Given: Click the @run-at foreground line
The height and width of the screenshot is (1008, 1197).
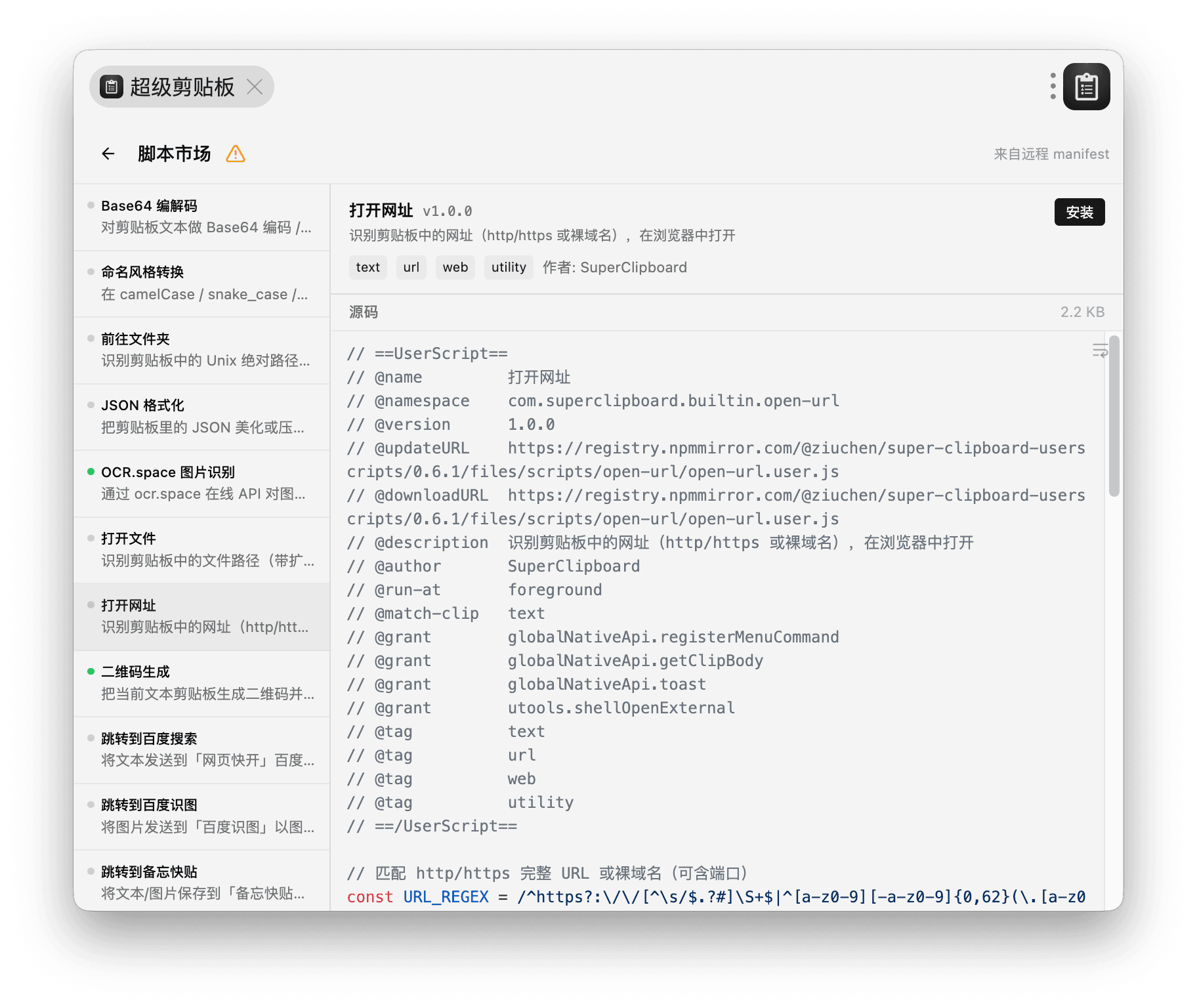Looking at the screenshot, I should 474,590.
